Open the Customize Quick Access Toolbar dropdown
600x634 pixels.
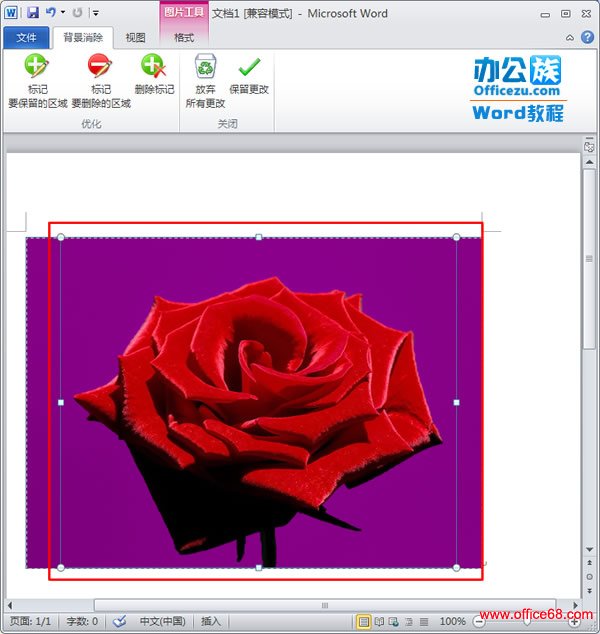[96, 13]
